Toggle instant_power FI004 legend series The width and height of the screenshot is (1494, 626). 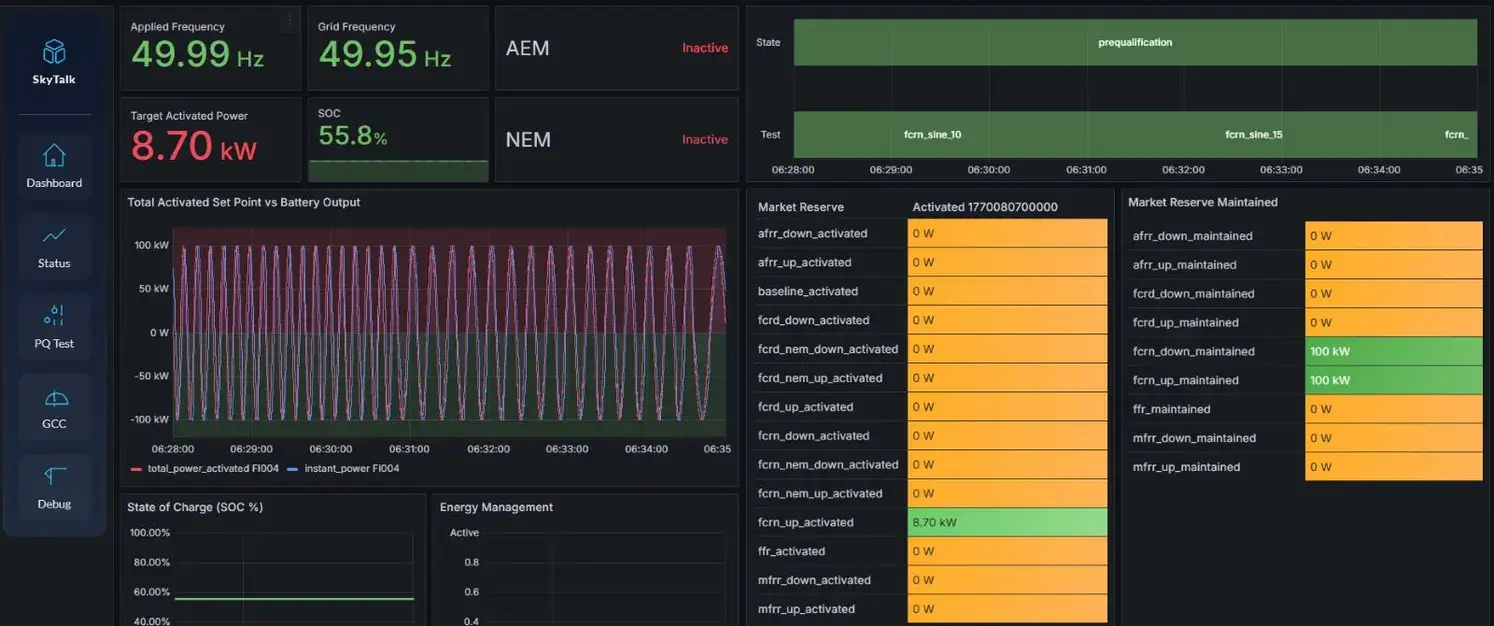click(x=342, y=468)
